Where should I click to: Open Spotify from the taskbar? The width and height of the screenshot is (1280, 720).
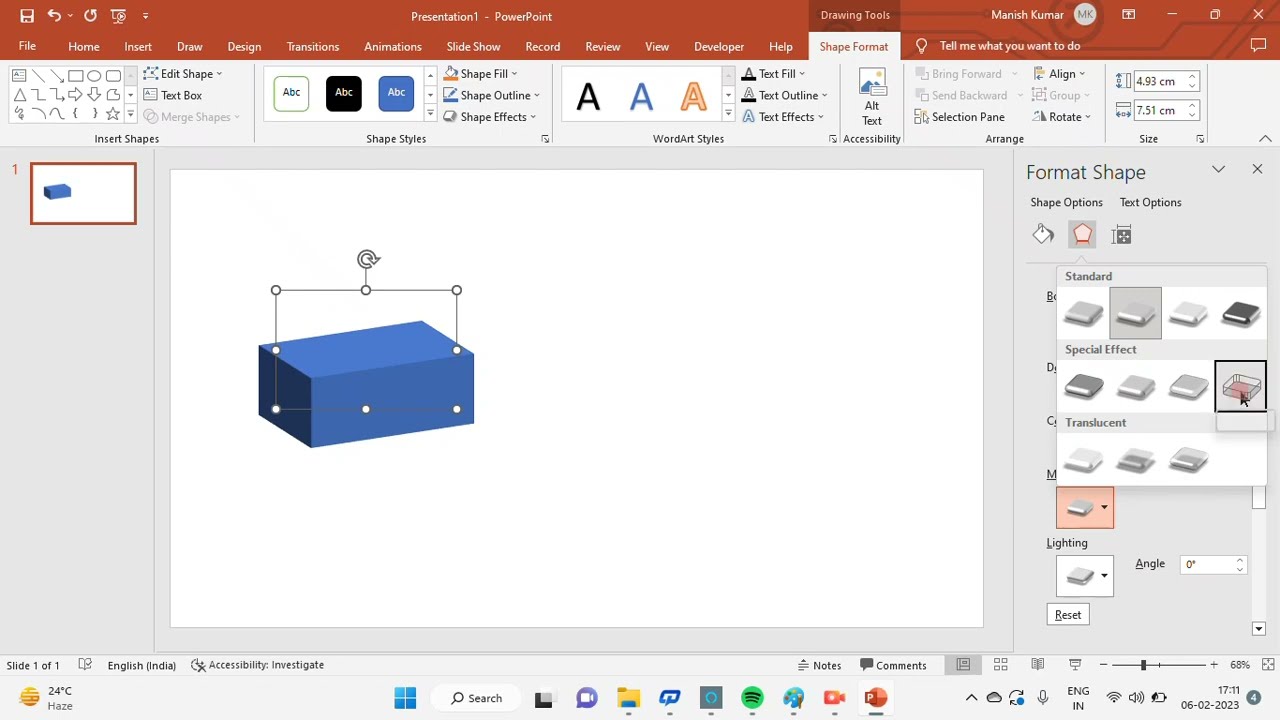[752, 698]
